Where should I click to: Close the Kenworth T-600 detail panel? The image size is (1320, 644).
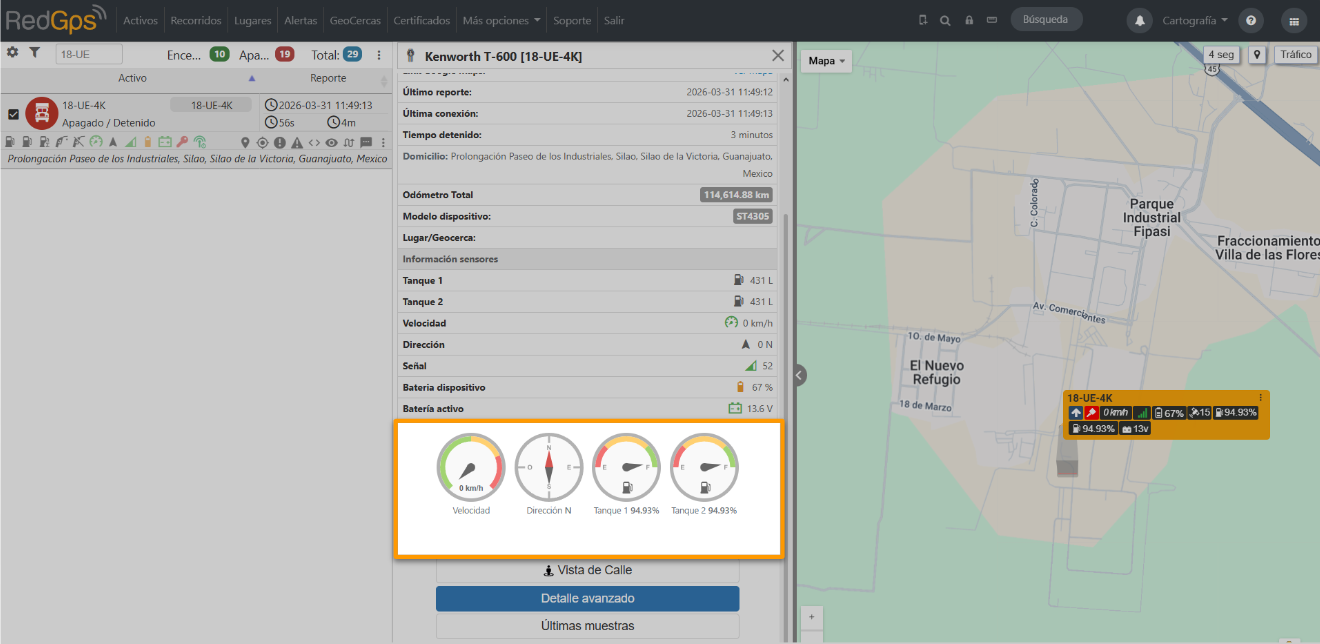point(778,56)
